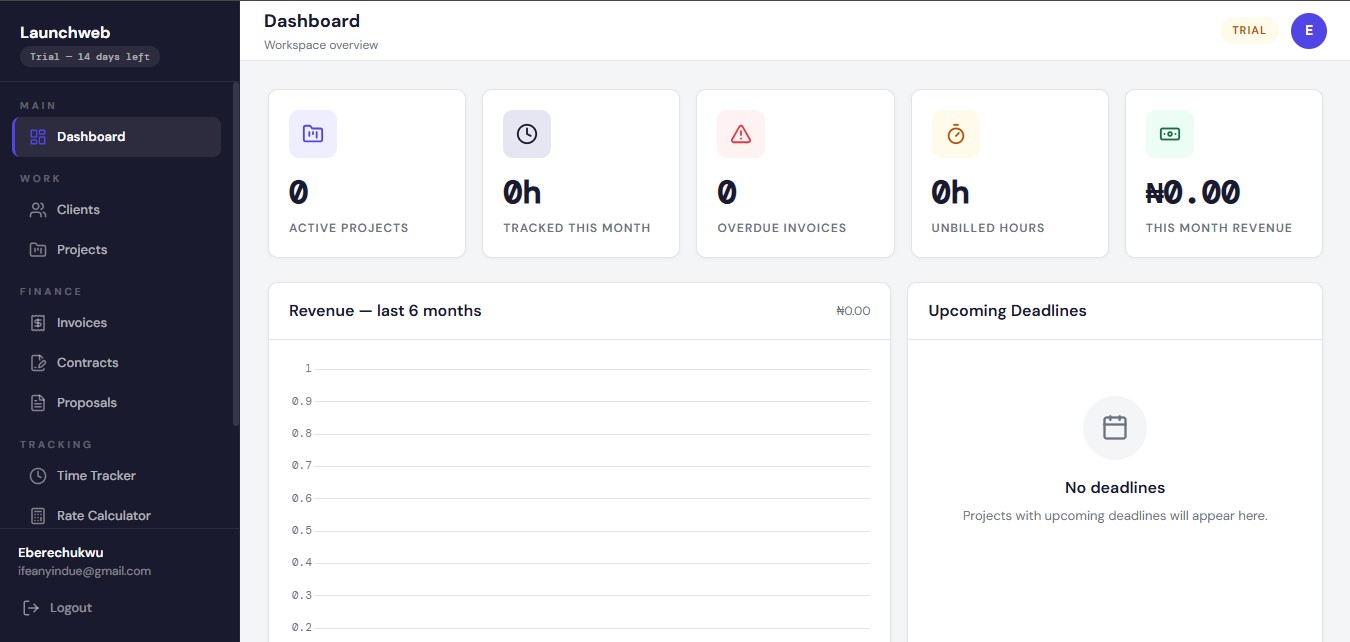
Task: Navigate to Invoices
Action: point(117,323)
